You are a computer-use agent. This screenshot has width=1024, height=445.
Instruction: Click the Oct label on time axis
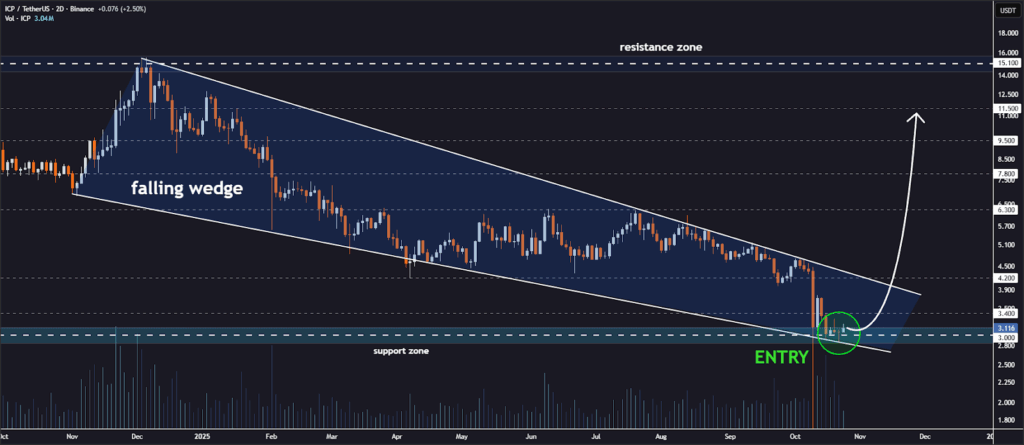[796, 437]
